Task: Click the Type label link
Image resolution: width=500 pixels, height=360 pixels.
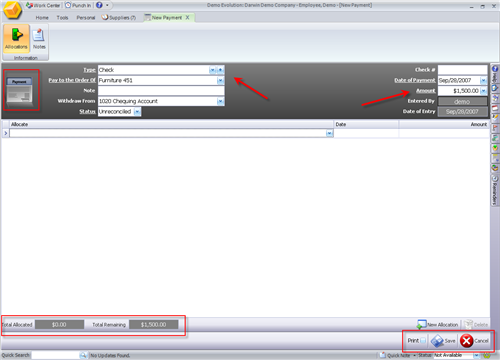Action: coord(89,70)
